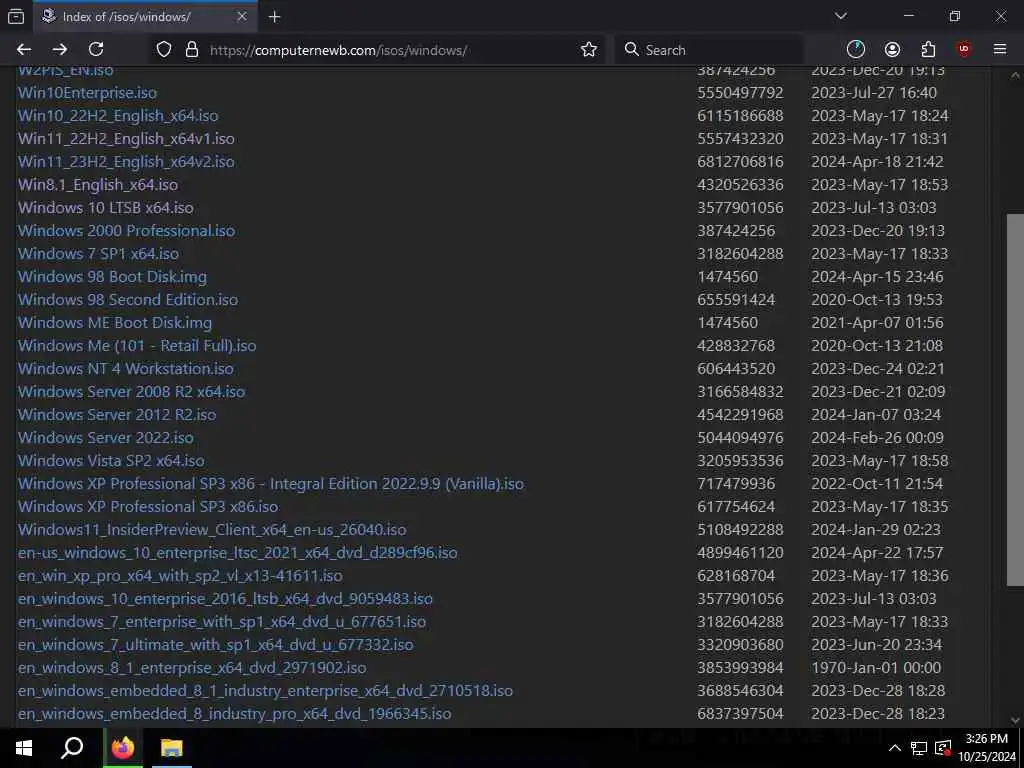1024x768 pixels.
Task: Open the uBlock Origin shield icon
Action: tap(964, 50)
